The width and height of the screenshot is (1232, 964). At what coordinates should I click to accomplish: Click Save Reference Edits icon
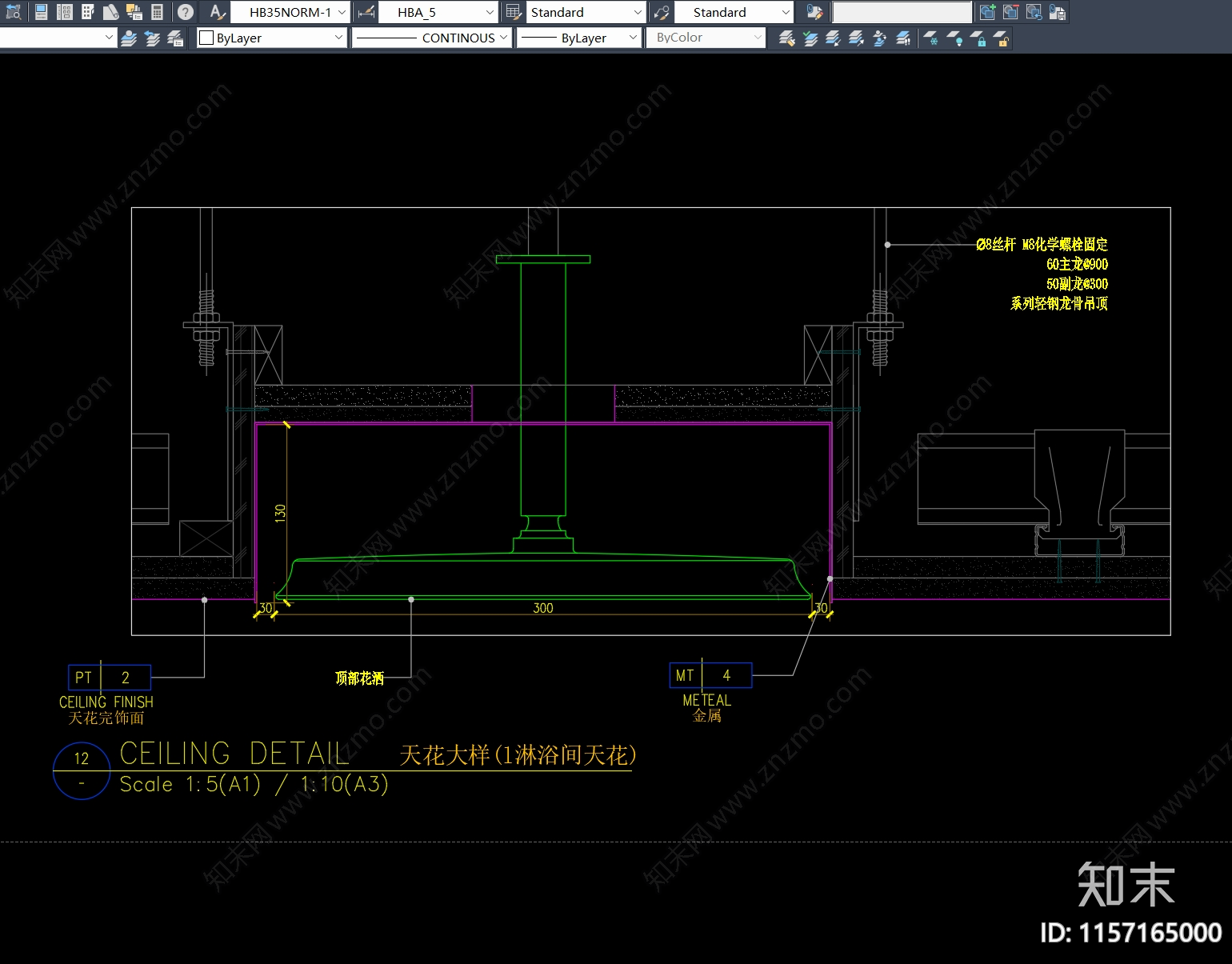point(1058,12)
